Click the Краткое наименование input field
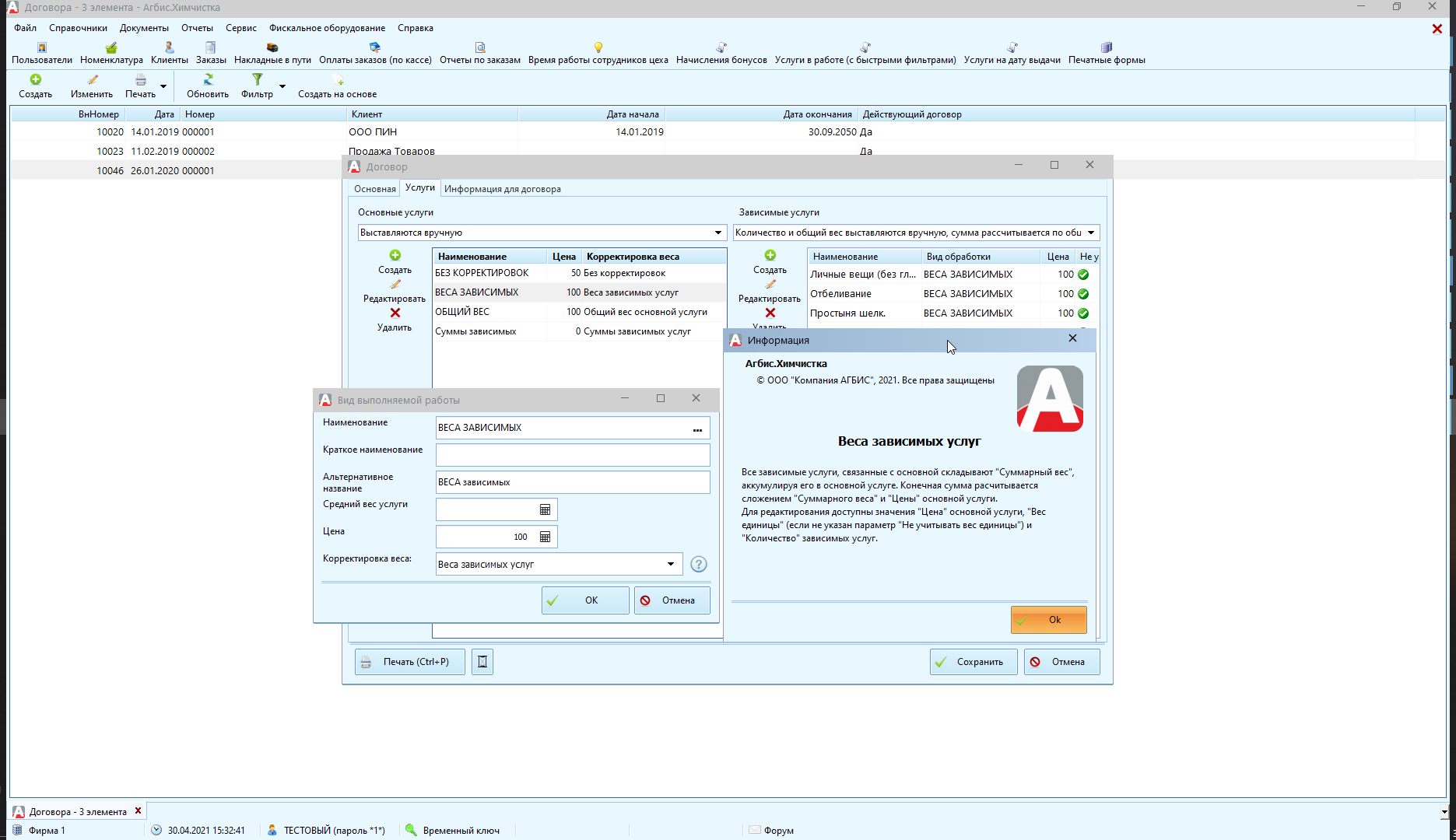Screen dimensions: 1456x840 [x=573, y=455]
